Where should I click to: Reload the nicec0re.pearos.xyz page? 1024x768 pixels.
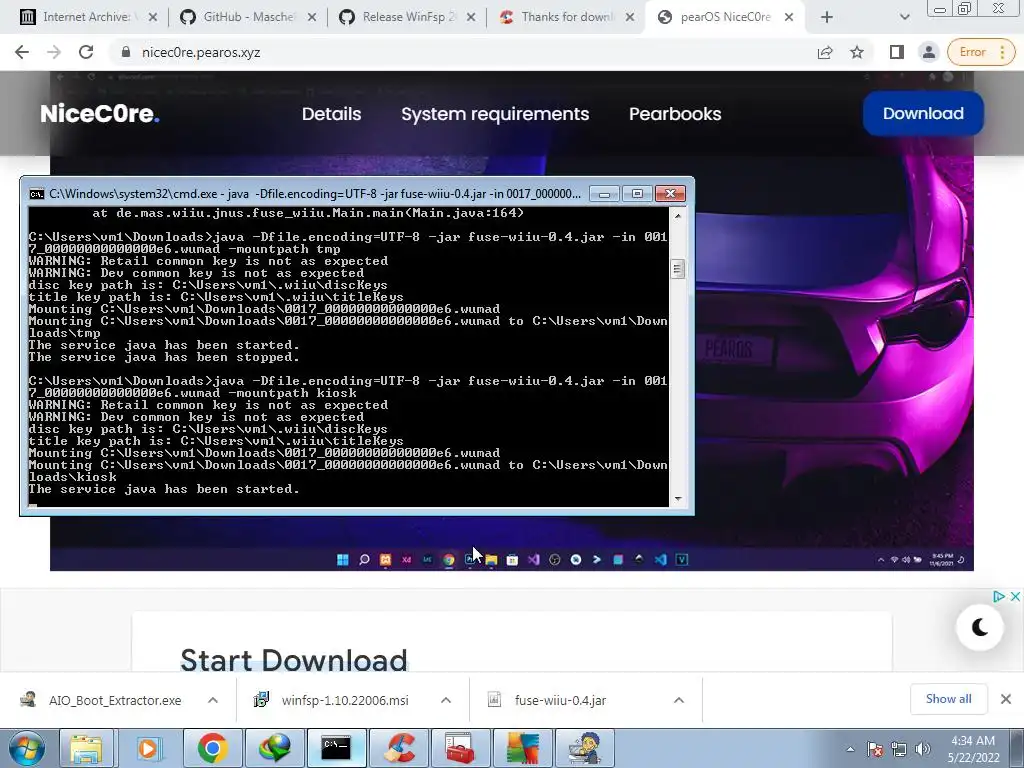86,52
